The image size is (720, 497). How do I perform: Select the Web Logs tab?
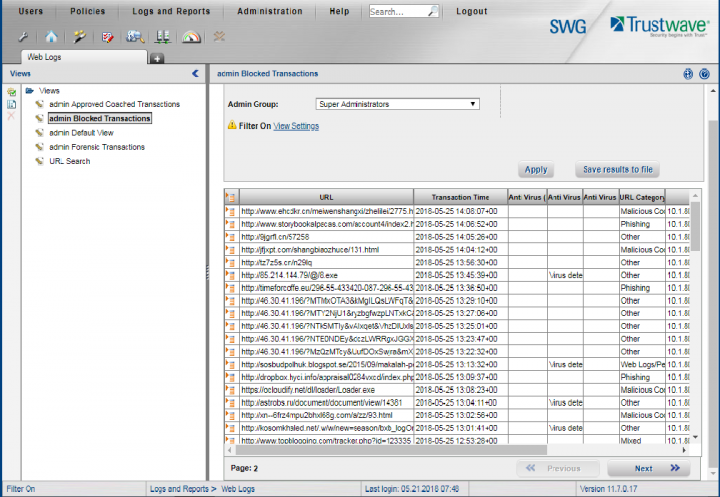point(84,57)
